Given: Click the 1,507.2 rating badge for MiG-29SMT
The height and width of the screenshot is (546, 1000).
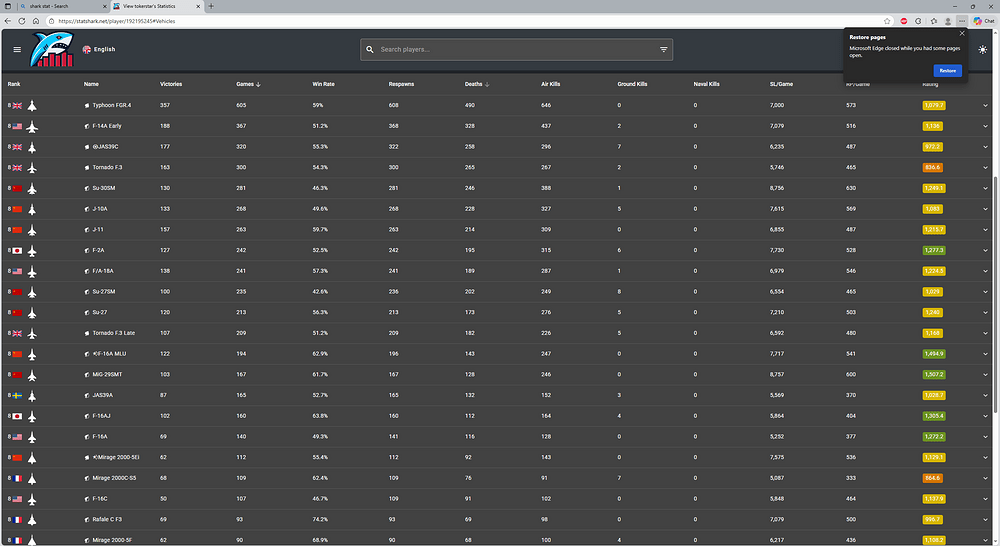Looking at the screenshot, I should 933,374.
